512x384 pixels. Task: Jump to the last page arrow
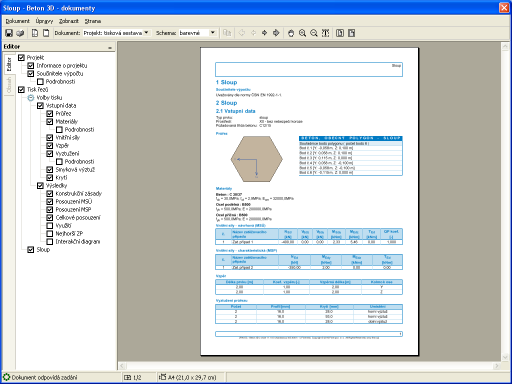(276, 33)
